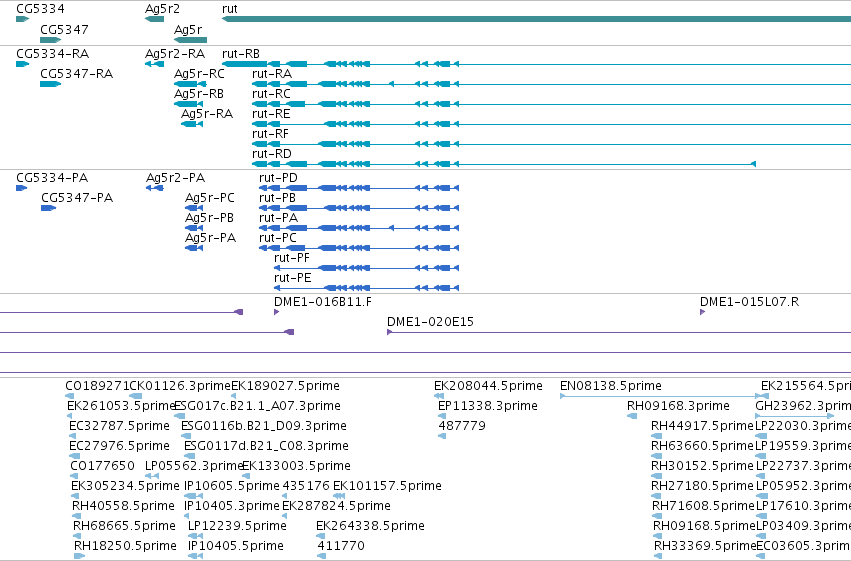
Task: Choose the rut-PF protein label
Action: point(292,258)
